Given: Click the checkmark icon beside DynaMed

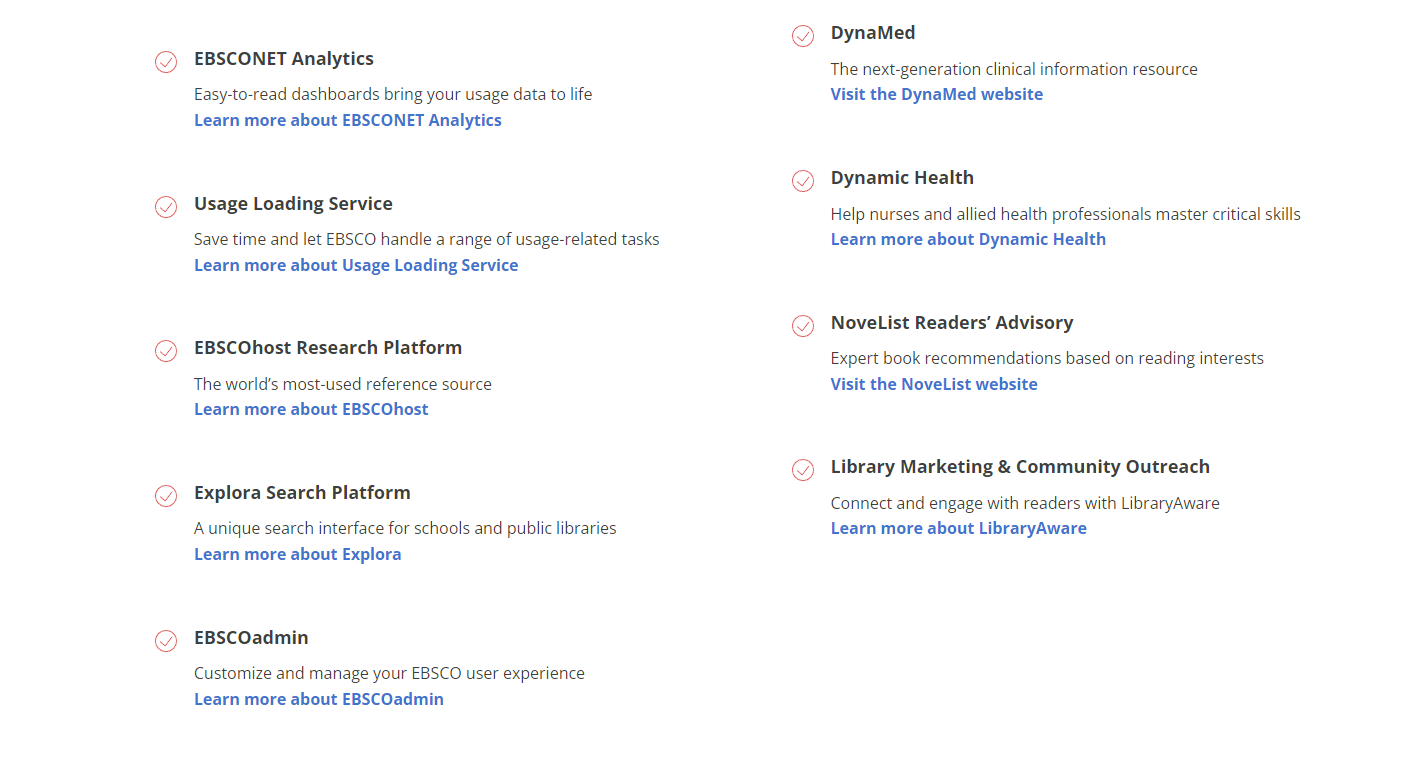Looking at the screenshot, I should [x=803, y=36].
